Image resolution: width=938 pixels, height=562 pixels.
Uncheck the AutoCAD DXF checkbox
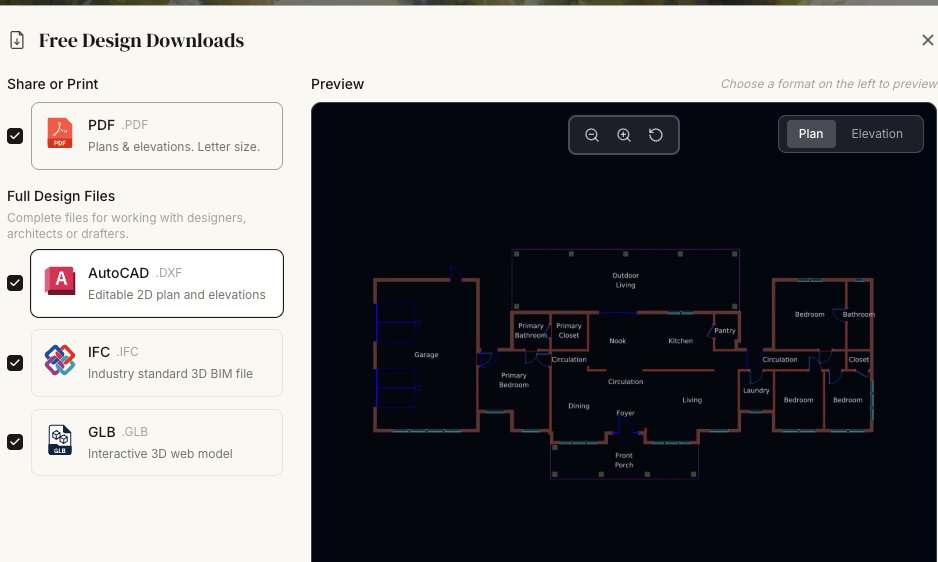pyautogui.click(x=15, y=282)
